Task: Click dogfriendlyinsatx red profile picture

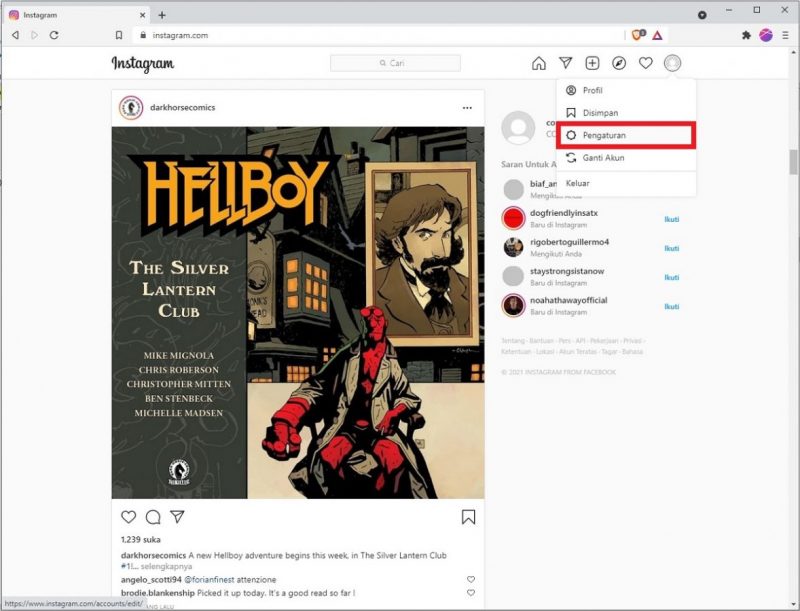Action: tap(513, 218)
